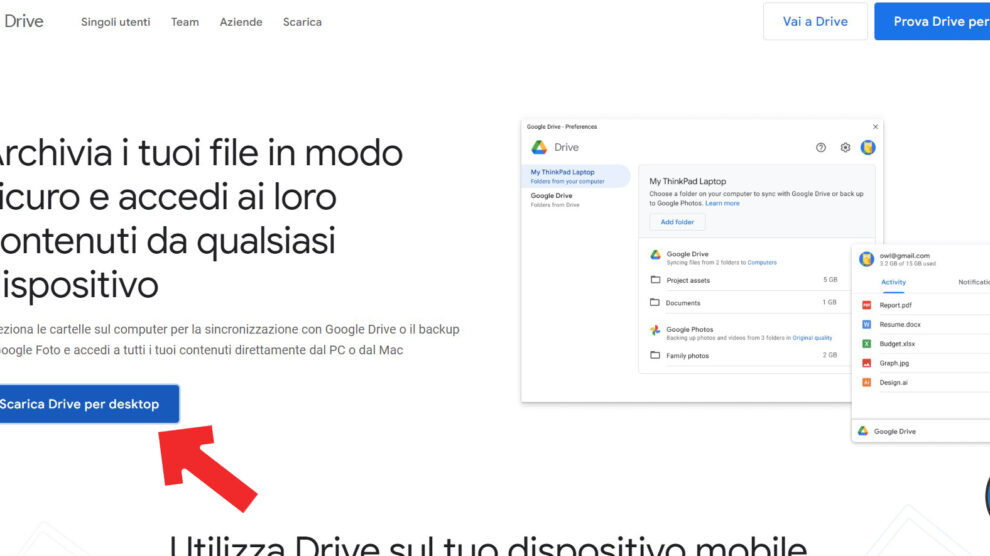Click the folder icon for Project assets
The image size is (990, 556).
(655, 280)
